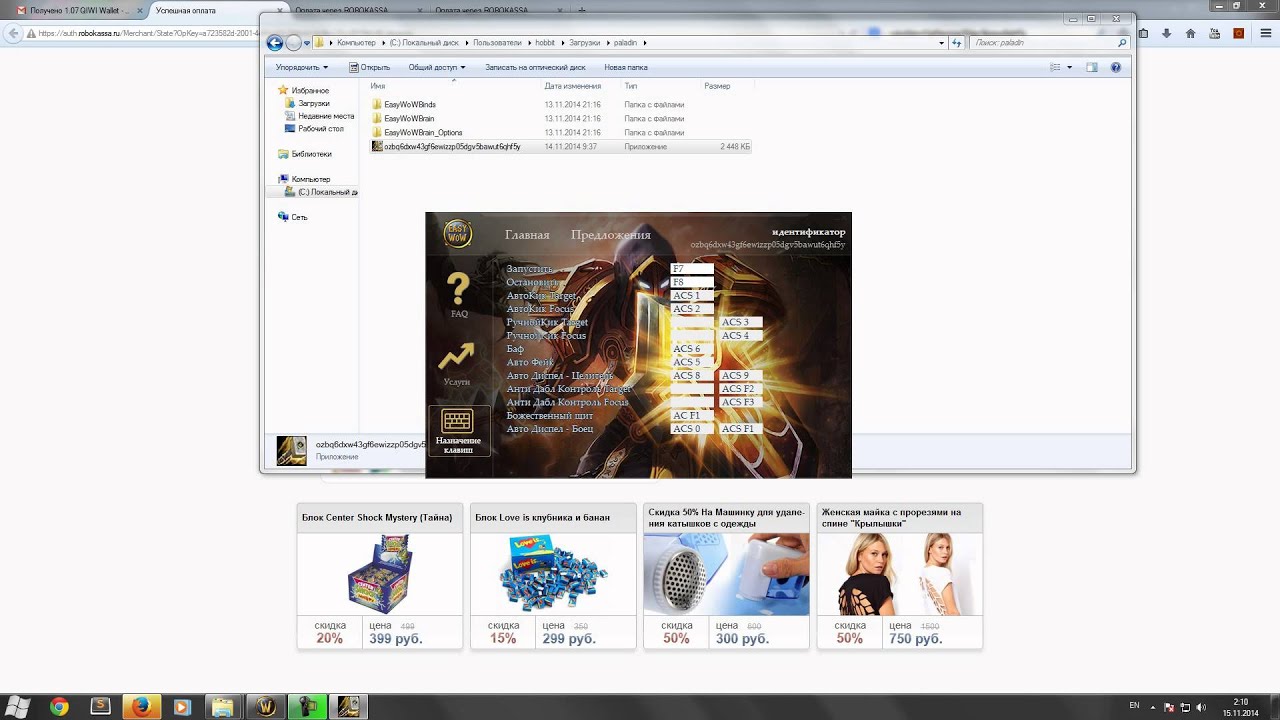Edit the Авто Диспел Боец field ACS F1
This screenshot has width=1280, height=720.
click(x=740, y=429)
